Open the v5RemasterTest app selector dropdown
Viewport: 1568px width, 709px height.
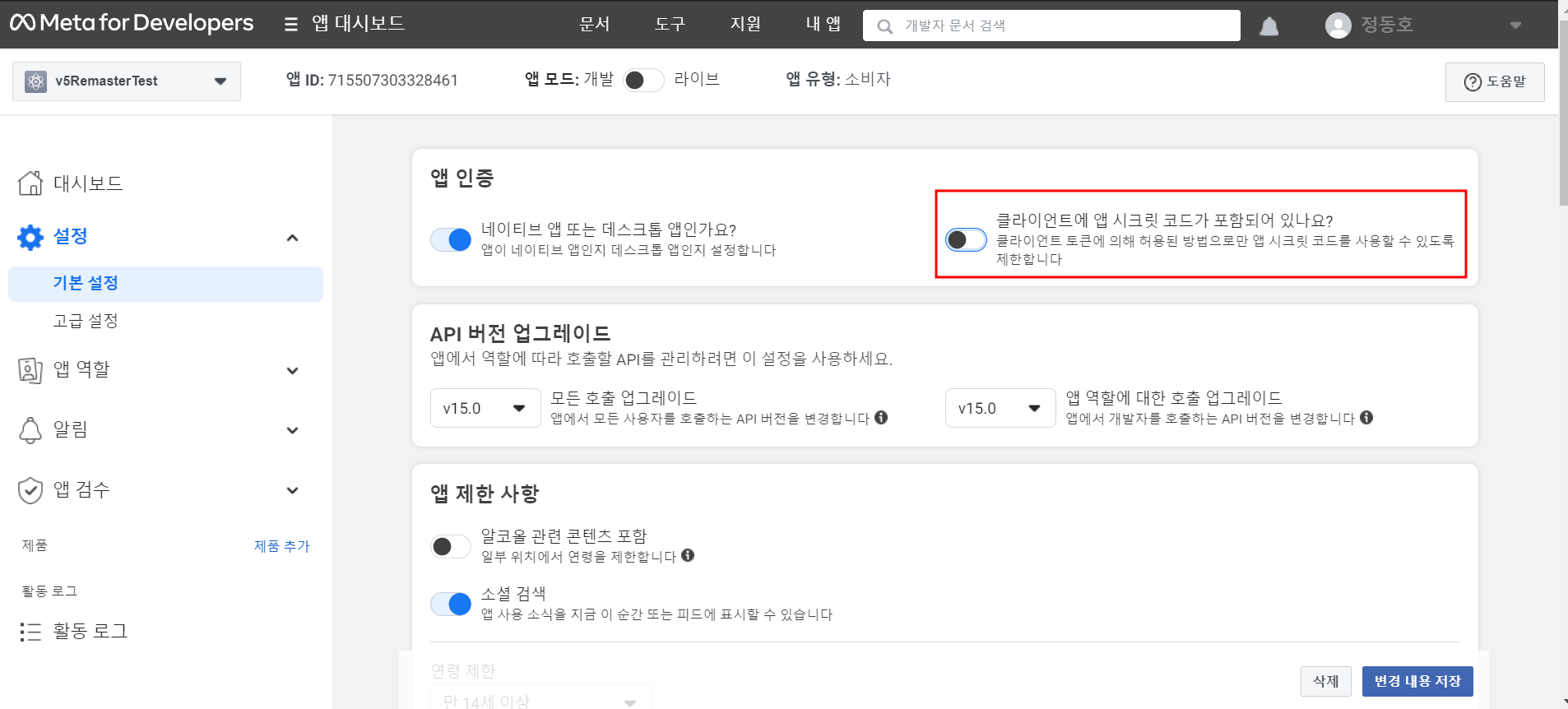point(127,81)
